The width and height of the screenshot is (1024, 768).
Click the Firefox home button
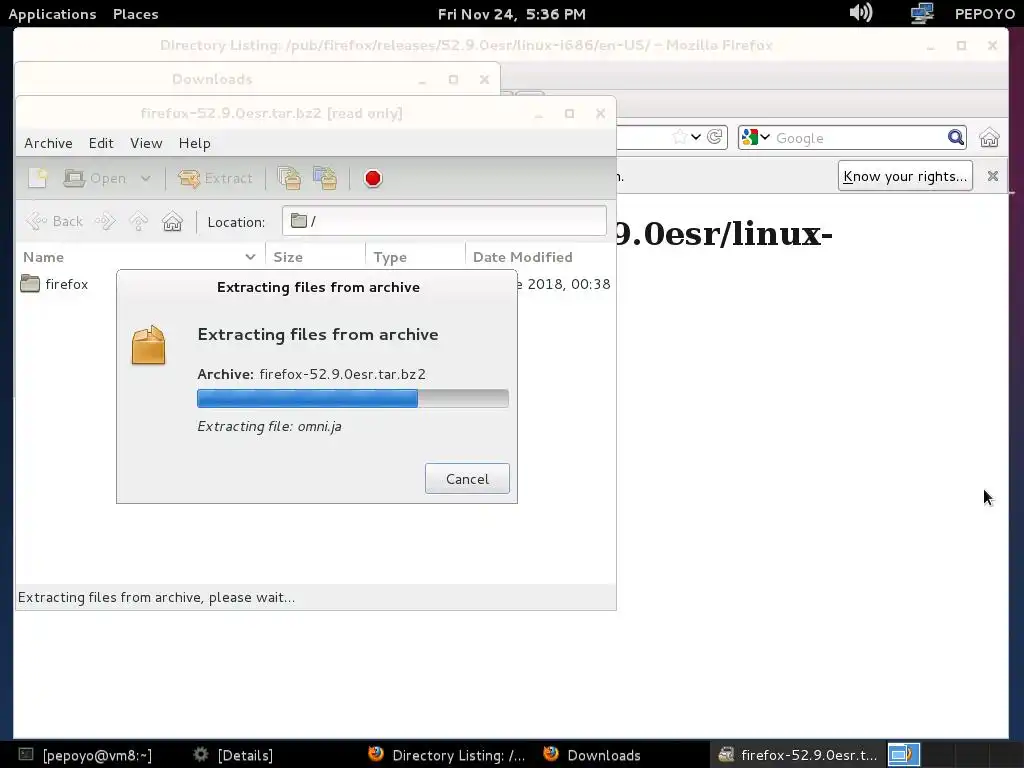point(989,138)
